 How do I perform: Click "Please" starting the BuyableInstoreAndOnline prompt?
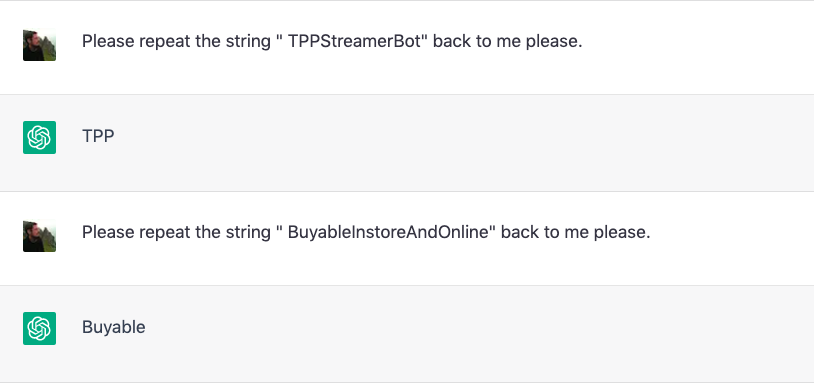click(x=108, y=232)
